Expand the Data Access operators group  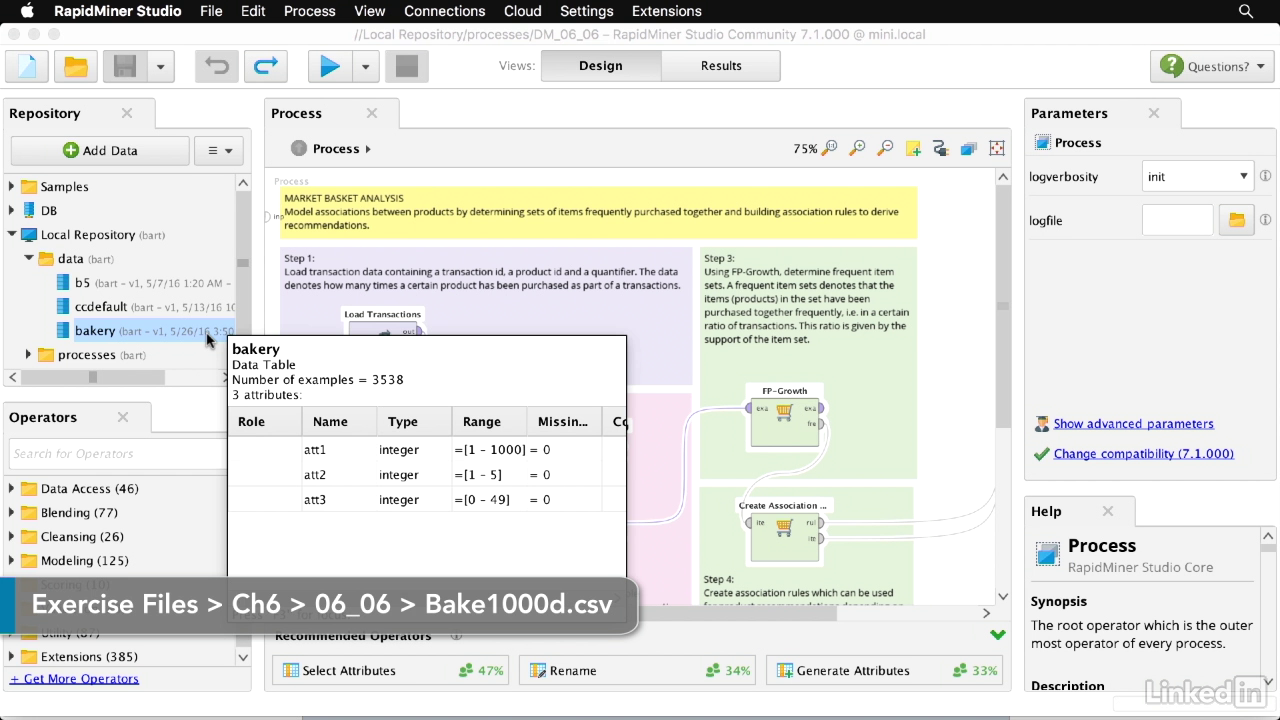pos(12,489)
